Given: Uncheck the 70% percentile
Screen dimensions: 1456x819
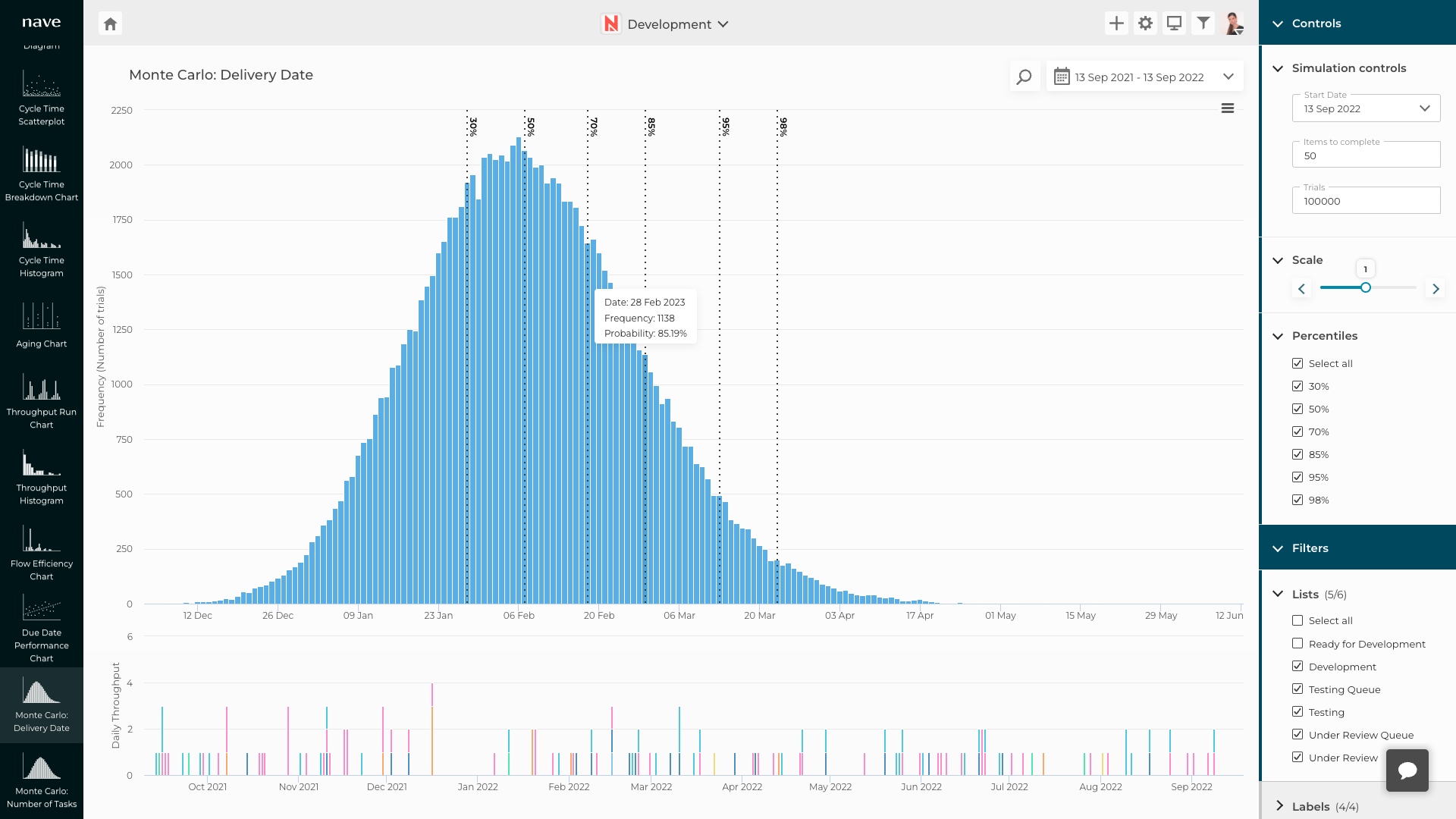Looking at the screenshot, I should coord(1298,431).
